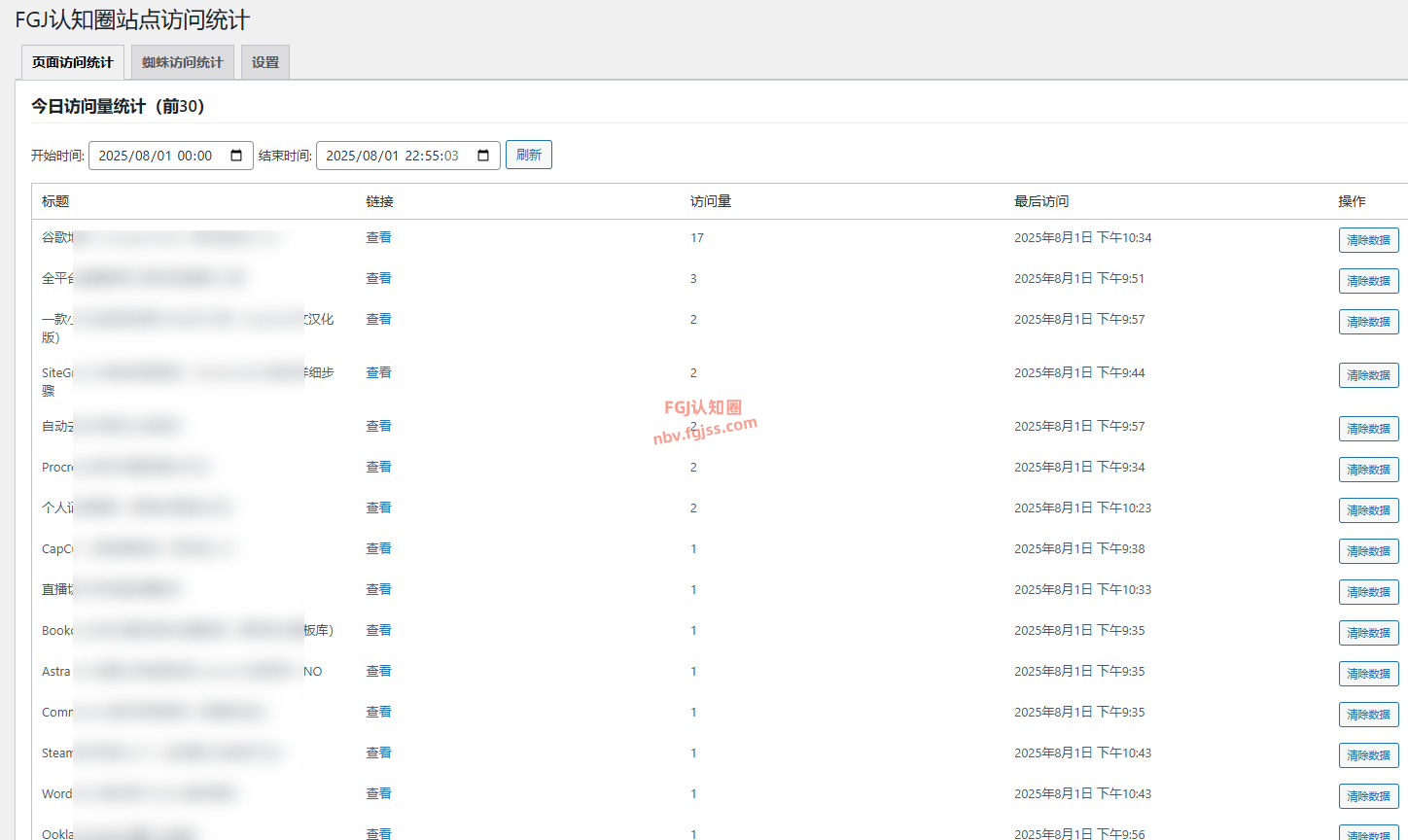Viewport: 1408px width, 840px height.
Task: Clear data for the 17-visit row
Action: [1368, 240]
